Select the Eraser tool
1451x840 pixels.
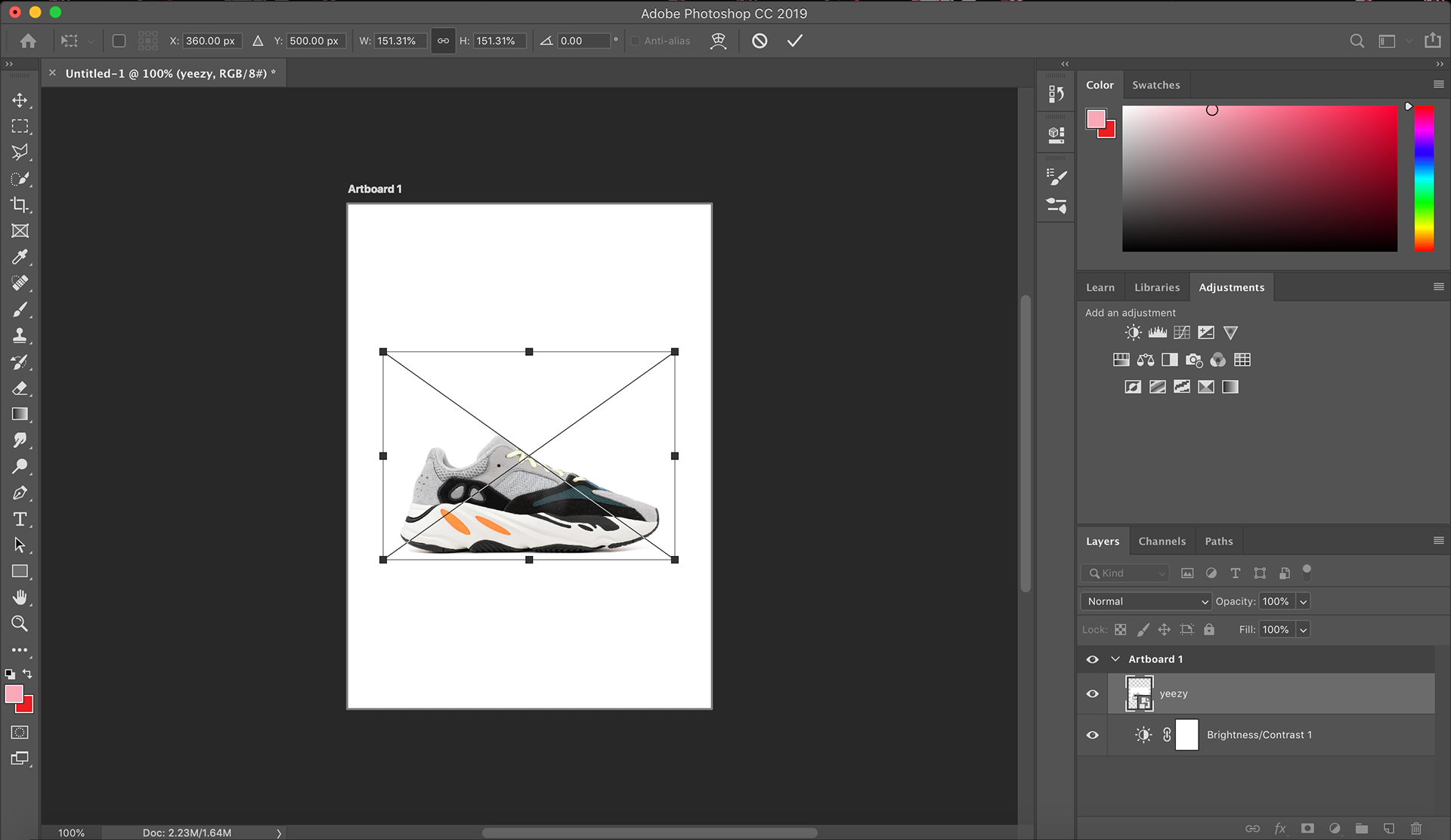20,388
